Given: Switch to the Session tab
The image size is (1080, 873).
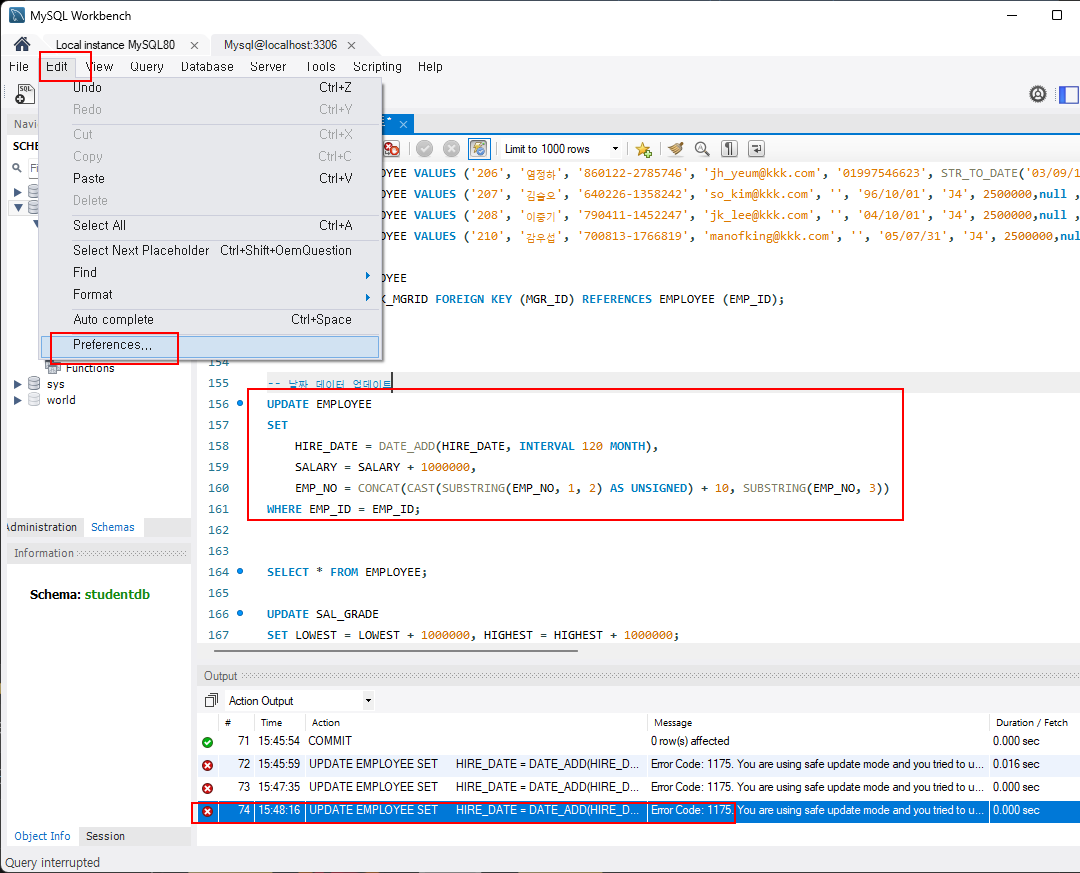Looking at the screenshot, I should click(x=105, y=836).
